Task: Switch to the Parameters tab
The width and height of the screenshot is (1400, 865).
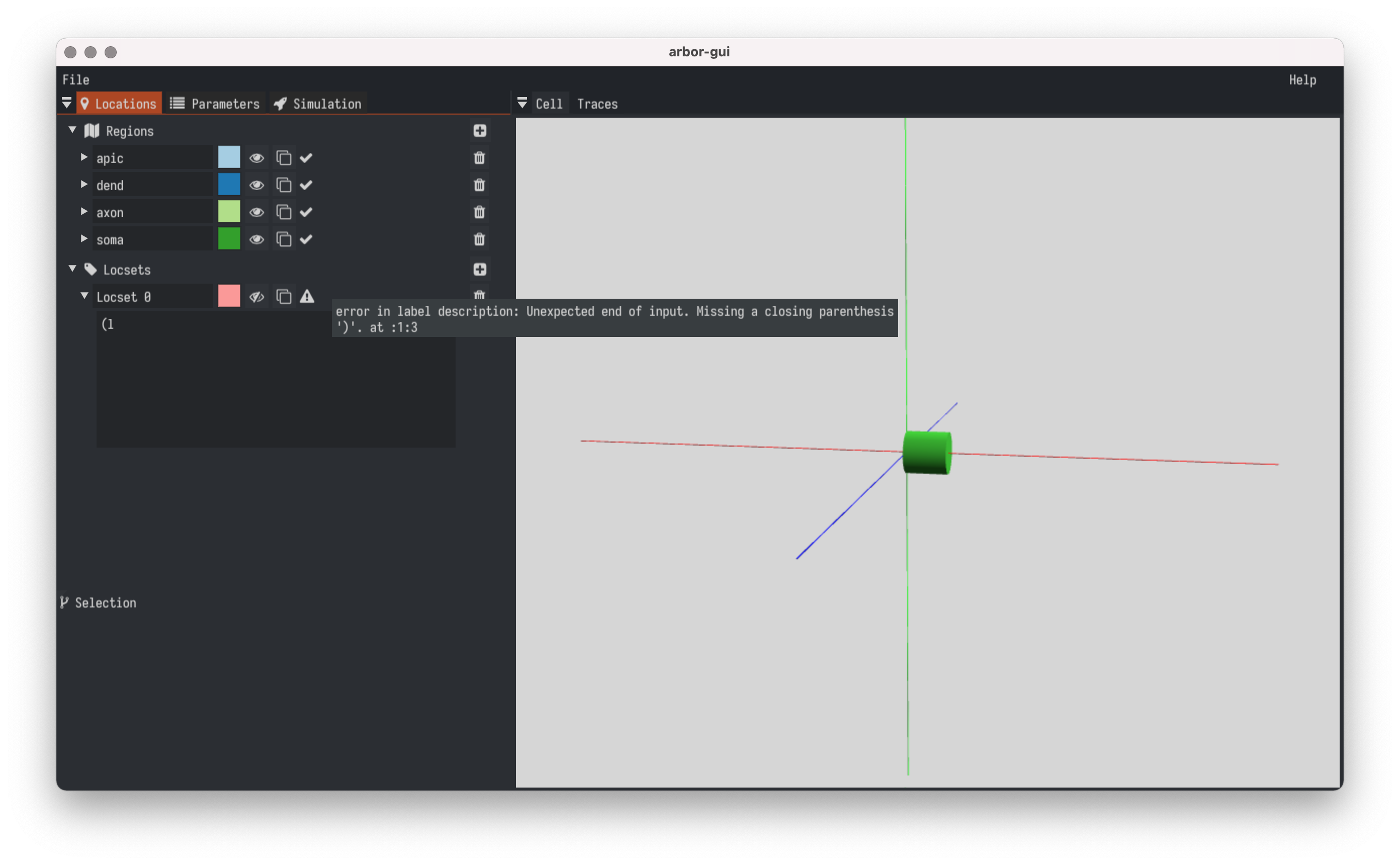Action: (215, 103)
